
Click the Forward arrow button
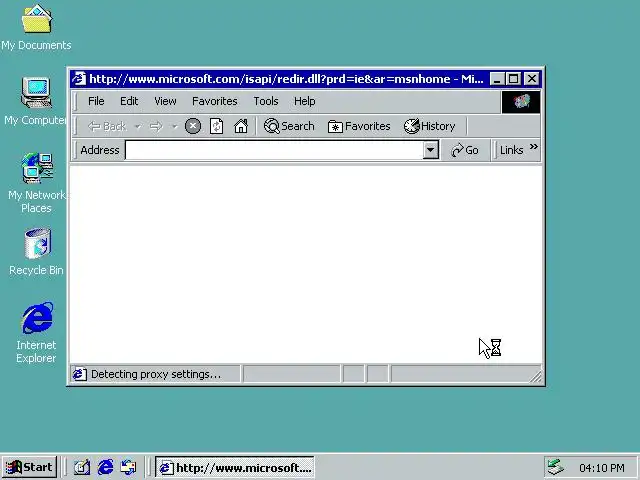156,127
